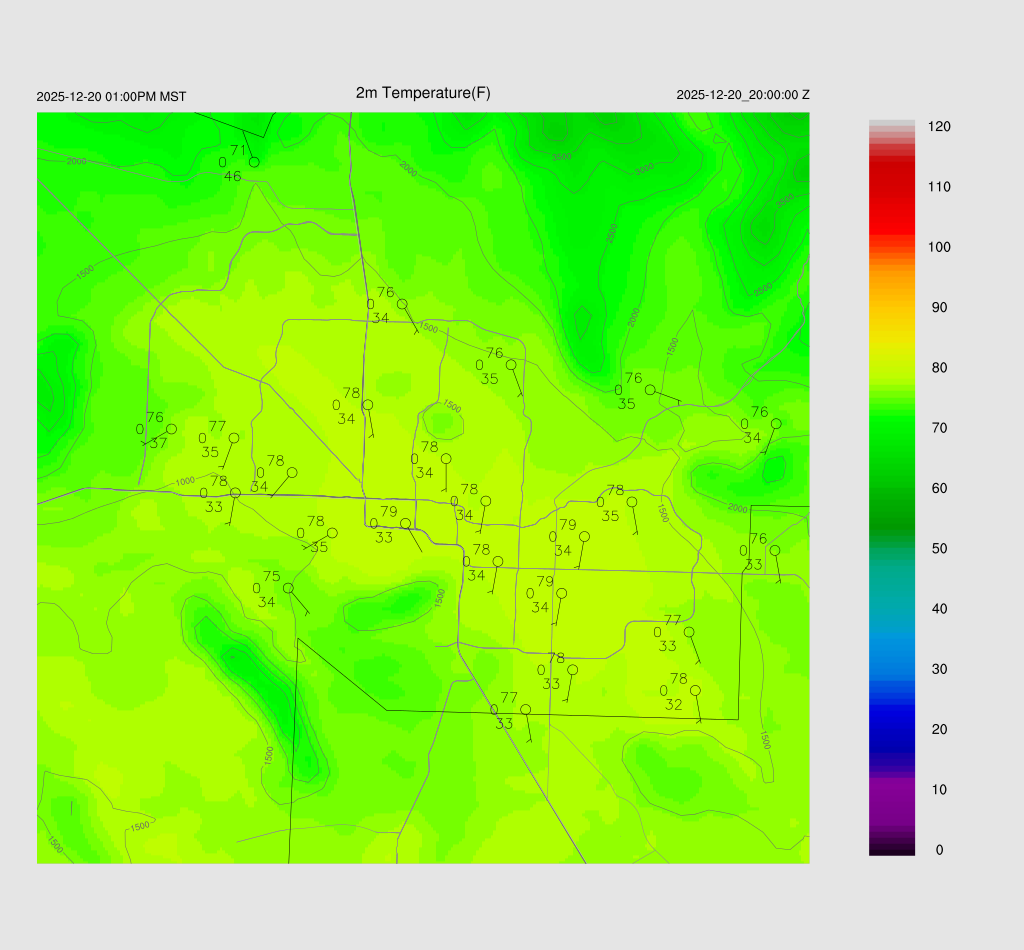The image size is (1024, 950).
Task: Select the station marker showing 75 and 34
Action: point(288,588)
